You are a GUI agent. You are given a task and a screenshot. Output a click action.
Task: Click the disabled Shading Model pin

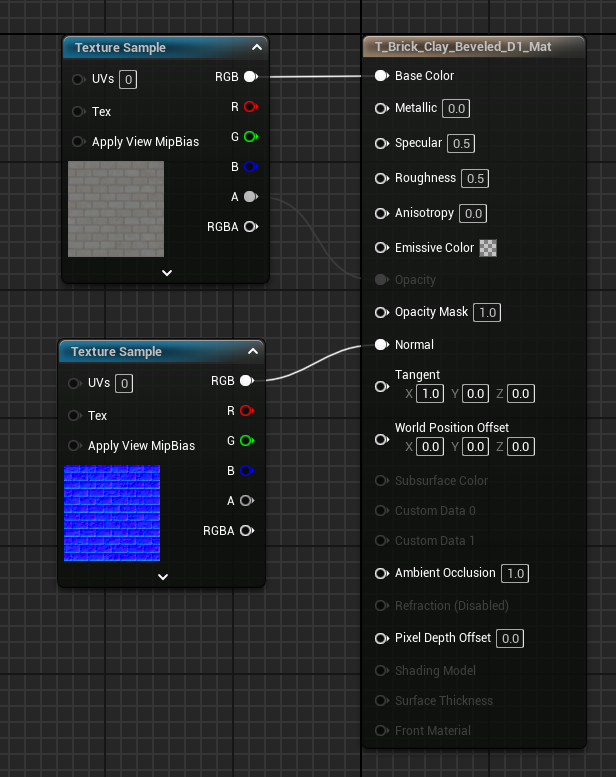382,670
